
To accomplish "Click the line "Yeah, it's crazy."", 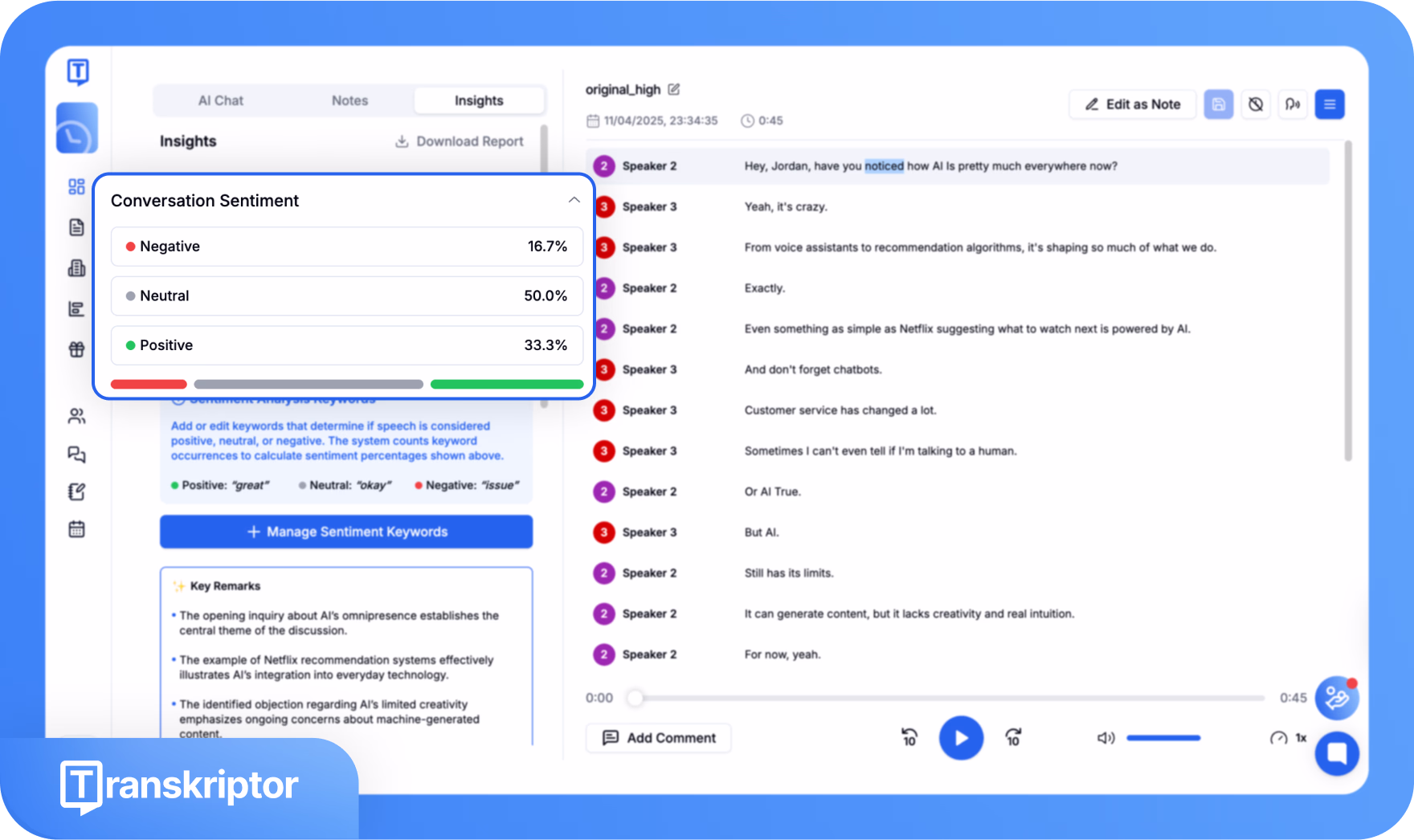I will point(785,206).
